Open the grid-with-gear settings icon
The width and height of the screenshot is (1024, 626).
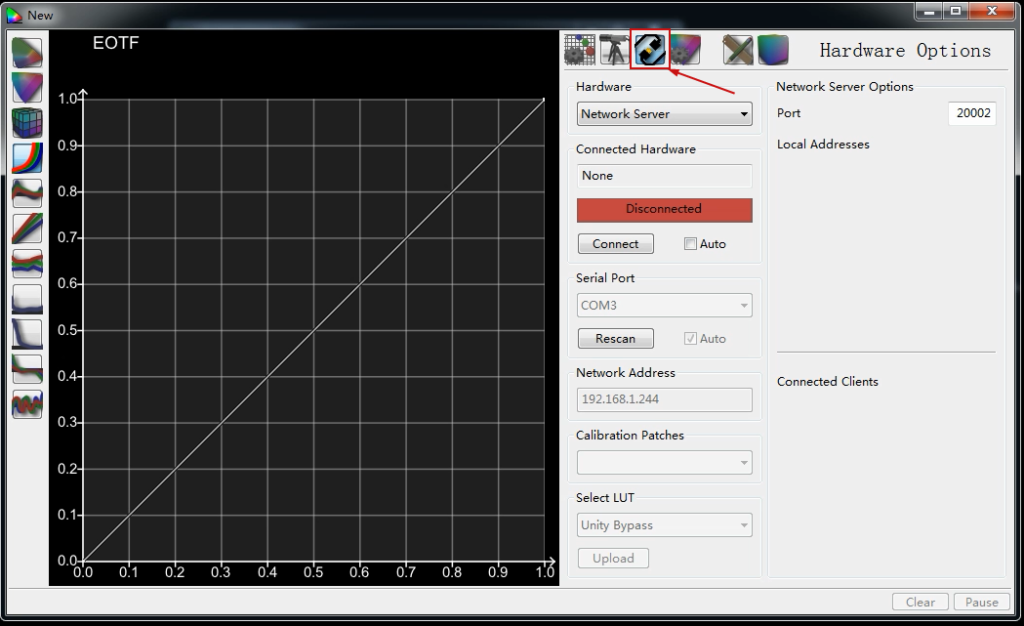580,50
